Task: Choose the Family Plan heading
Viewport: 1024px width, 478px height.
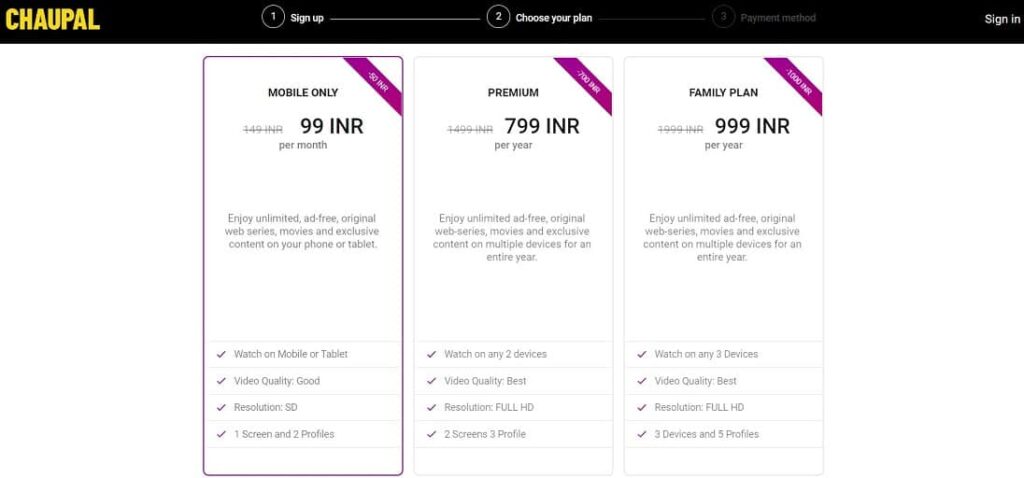Action: [x=723, y=93]
